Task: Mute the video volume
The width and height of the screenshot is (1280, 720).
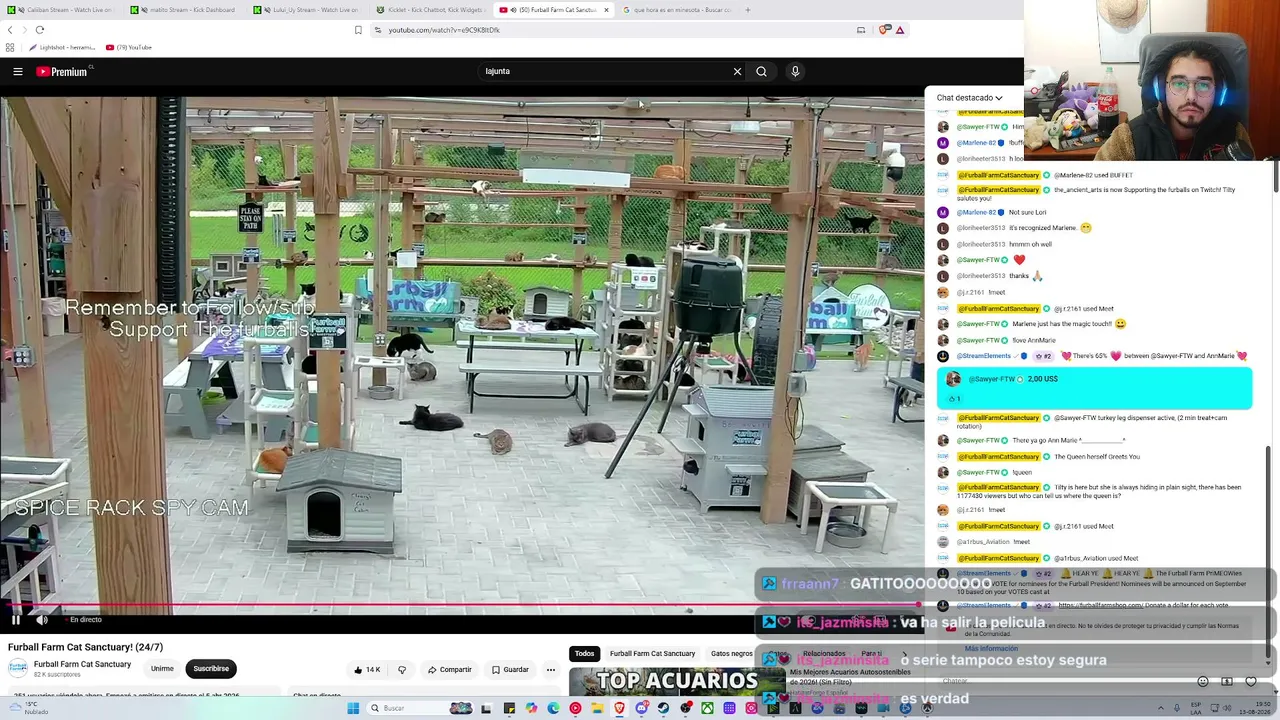Action: [42, 620]
